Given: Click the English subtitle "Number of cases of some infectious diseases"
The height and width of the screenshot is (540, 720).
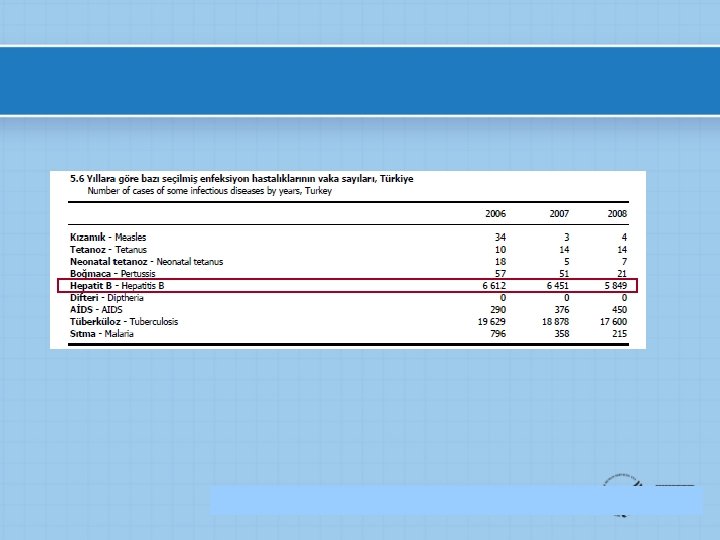Looking at the screenshot, I should coord(209,191).
